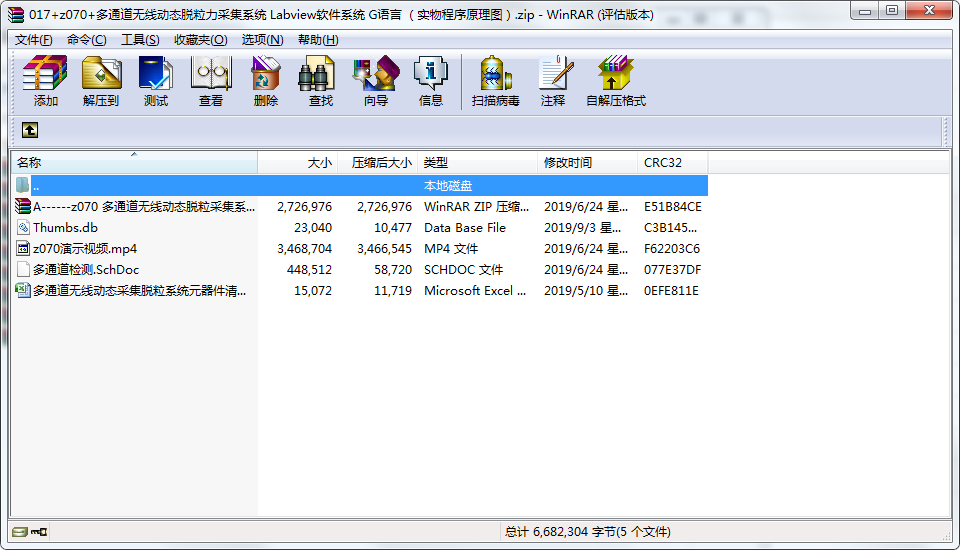This screenshot has width=960, height=550.
Task: Click the parent folder '..' icon
Action: (23, 185)
